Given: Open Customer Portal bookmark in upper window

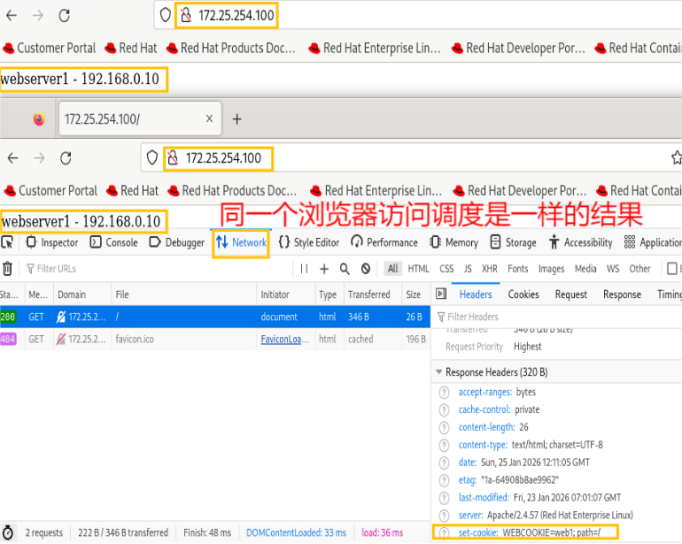Looking at the screenshot, I should pyautogui.click(x=49, y=48).
